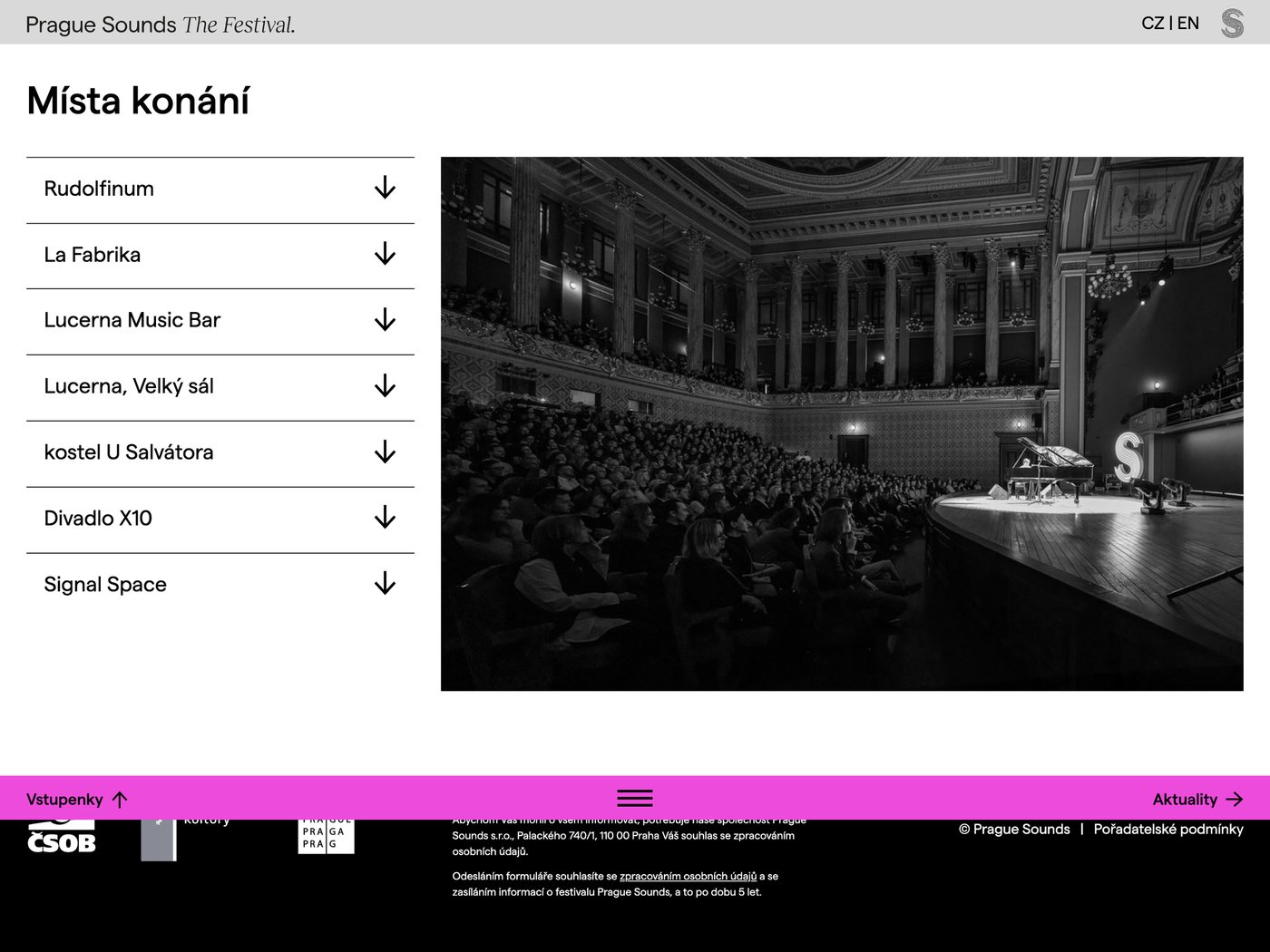Open Aktuality news link
1270x952 pixels.
click(x=1185, y=800)
